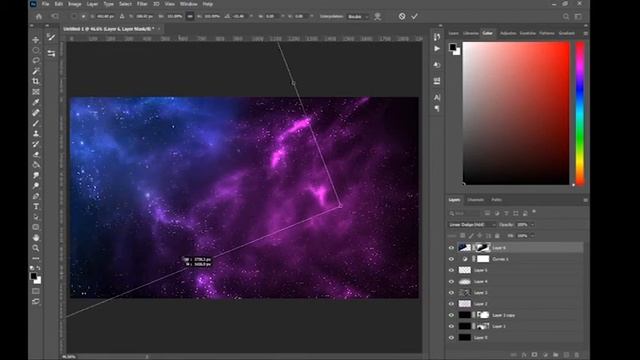The width and height of the screenshot is (640, 360).
Task: Select the Crop tool
Action: pos(36,81)
